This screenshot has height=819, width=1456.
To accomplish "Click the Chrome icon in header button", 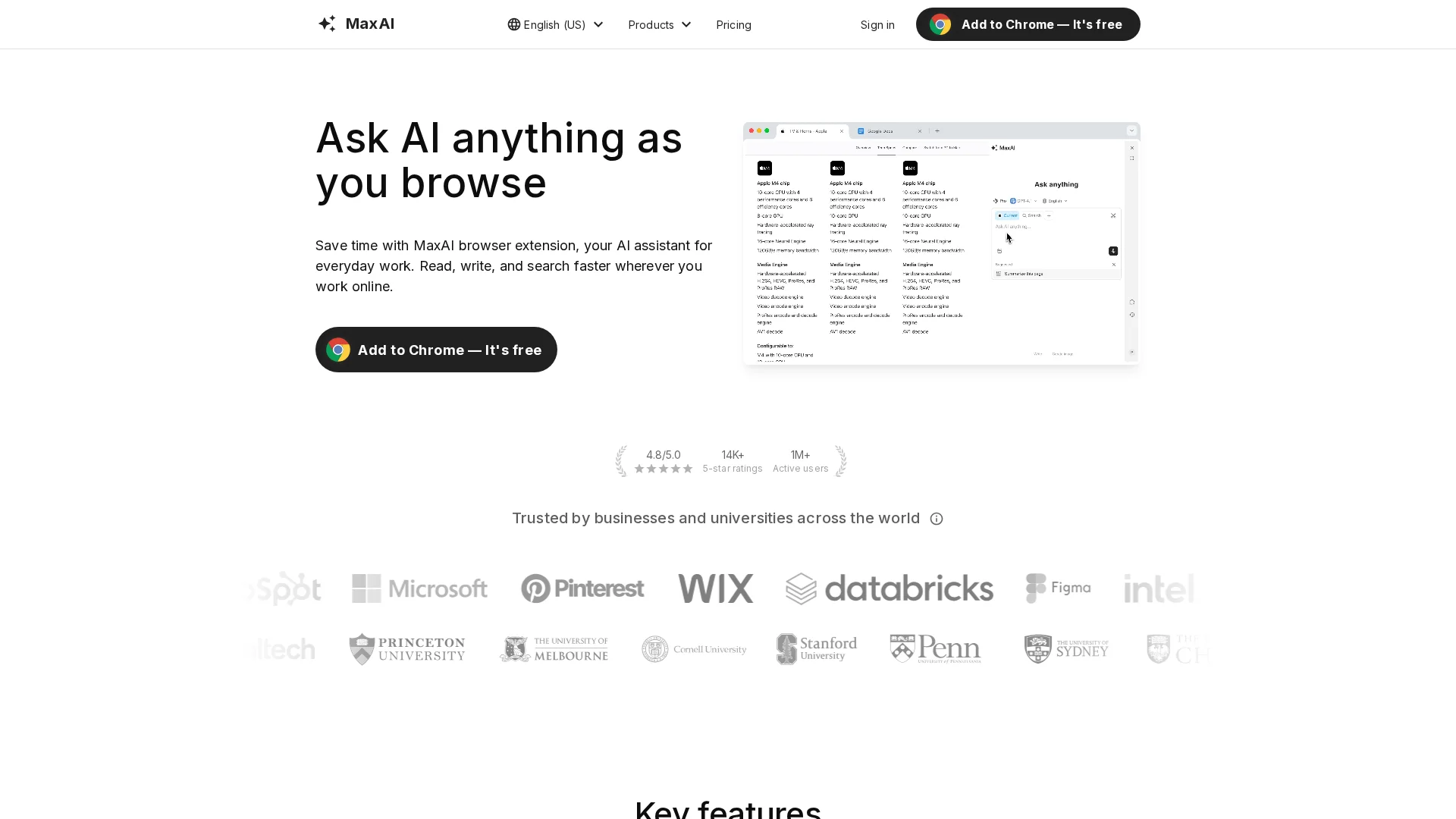I will tap(940, 24).
